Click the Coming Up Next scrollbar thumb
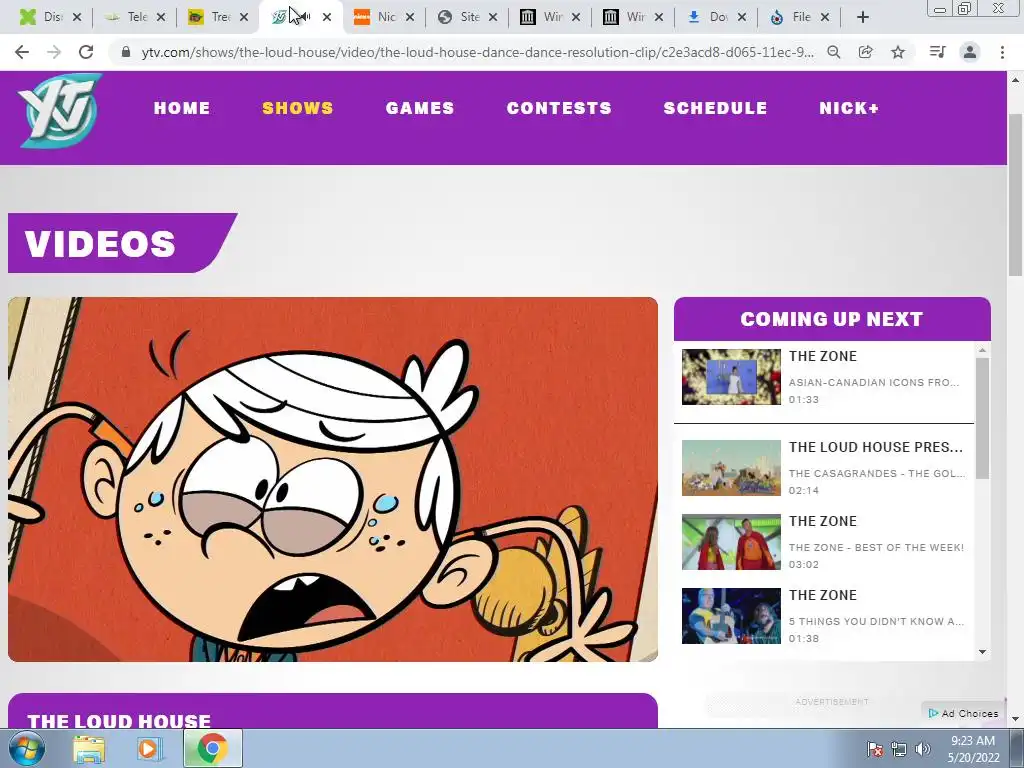The image size is (1024, 768). pos(982,418)
